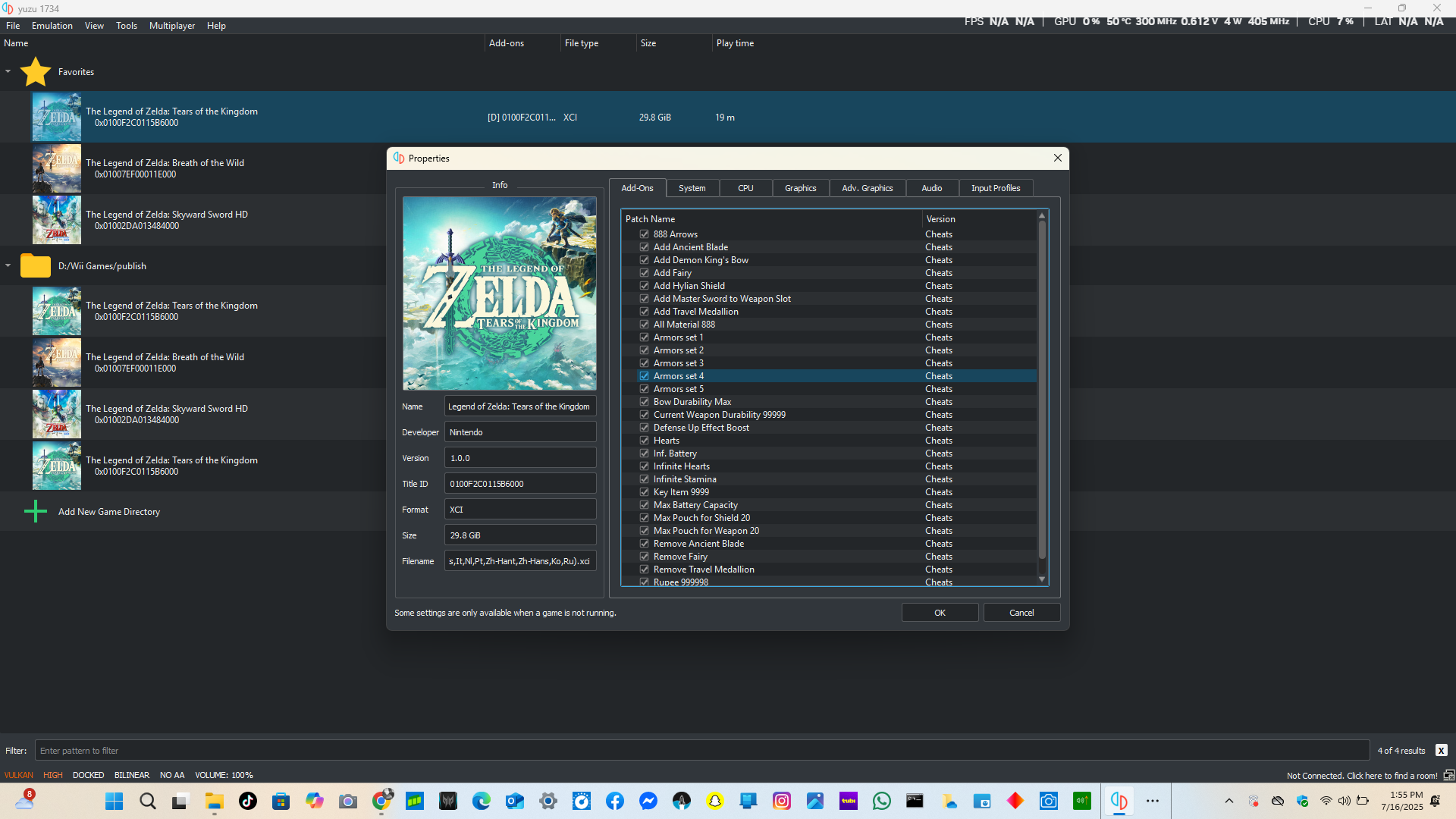
Task: Close the Properties dialog
Action: coord(1058,158)
